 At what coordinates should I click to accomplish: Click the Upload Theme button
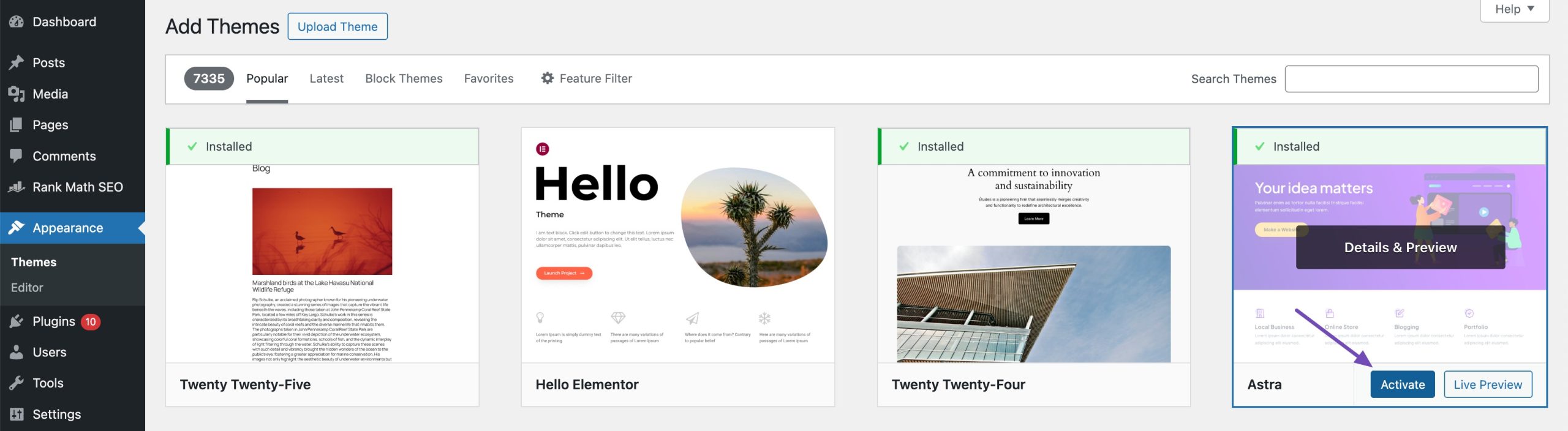pos(337,26)
